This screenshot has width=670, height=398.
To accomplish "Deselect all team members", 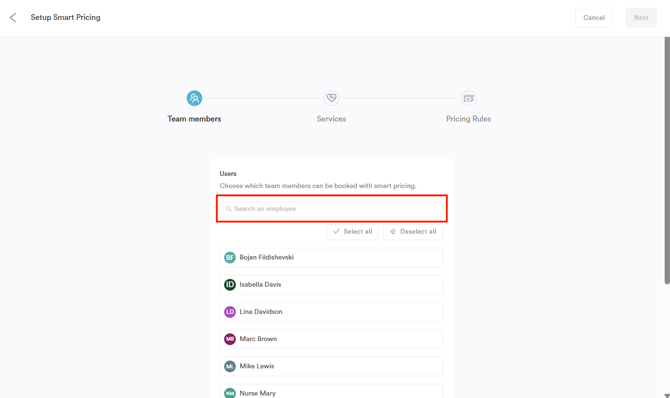I will coord(413,232).
